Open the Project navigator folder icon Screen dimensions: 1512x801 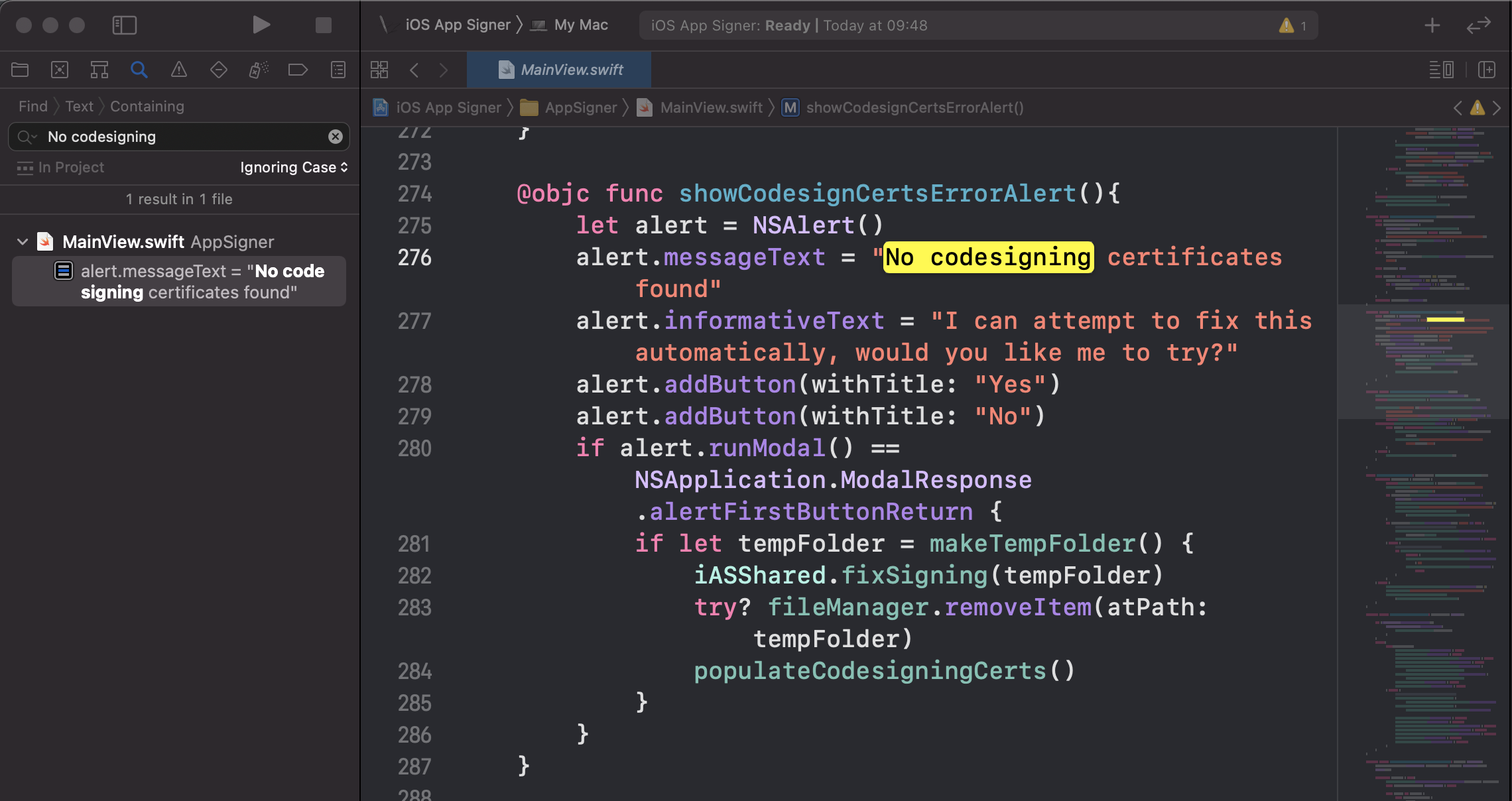tap(20, 70)
